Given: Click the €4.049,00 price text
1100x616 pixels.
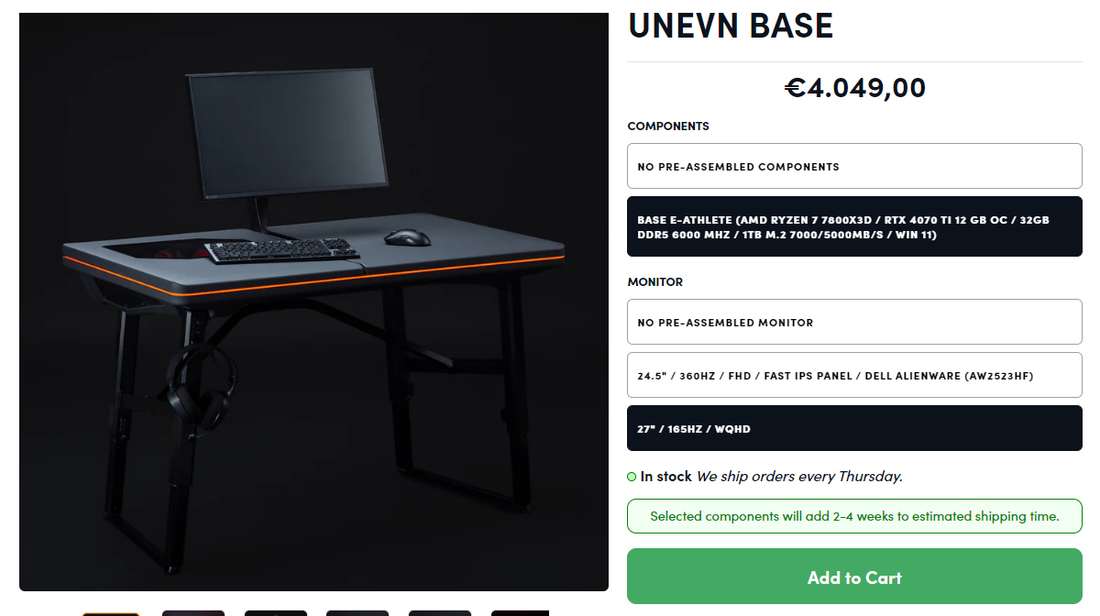Looking at the screenshot, I should tap(854, 88).
